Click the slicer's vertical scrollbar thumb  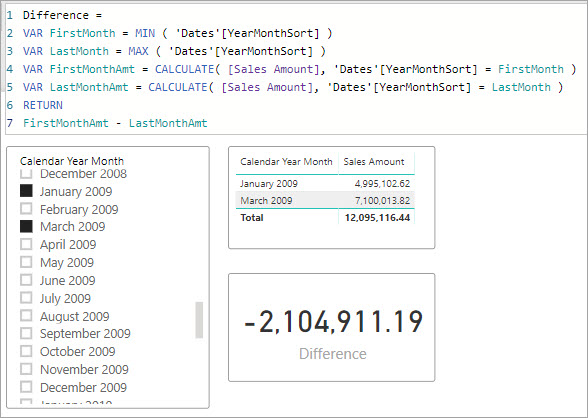point(199,320)
